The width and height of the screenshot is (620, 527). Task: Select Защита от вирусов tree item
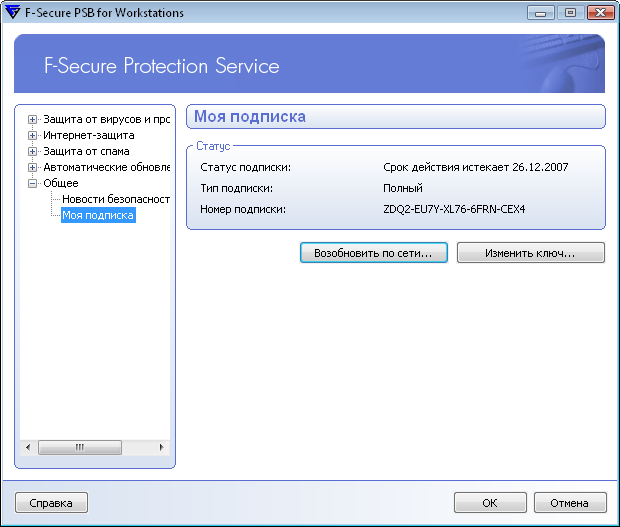click(106, 119)
